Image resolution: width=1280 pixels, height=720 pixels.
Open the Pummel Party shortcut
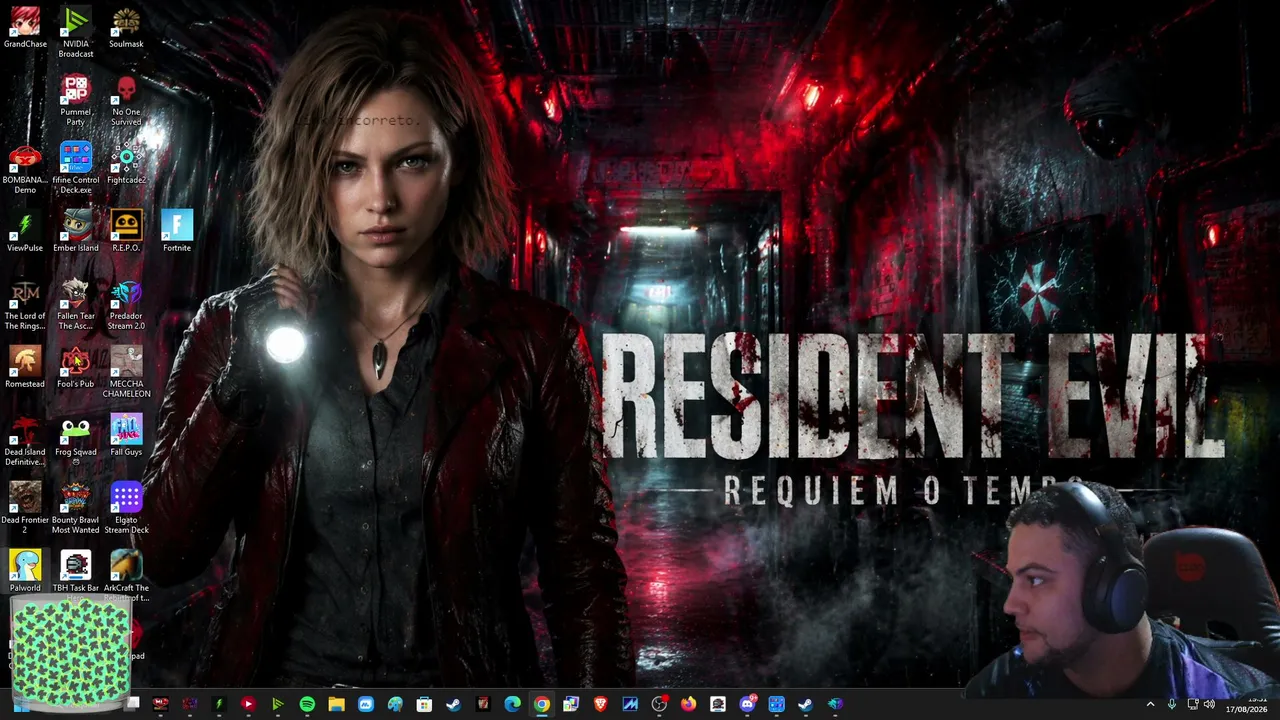76,100
